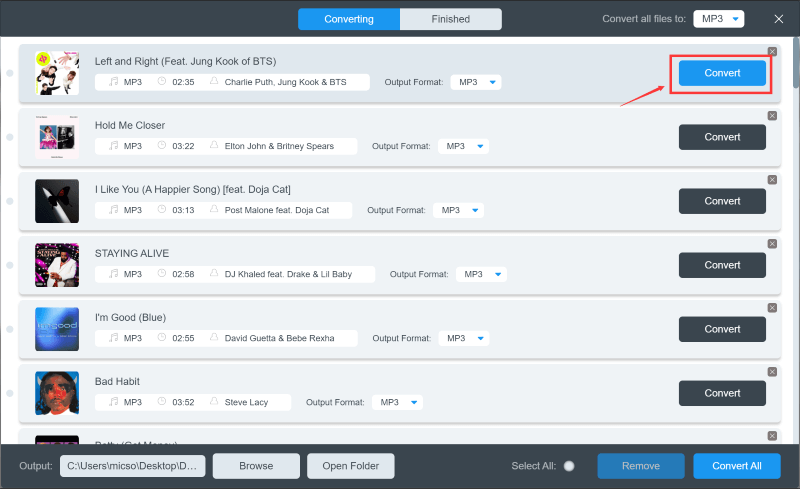Convert the Left and Right track
The image size is (800, 489).
pos(722,73)
